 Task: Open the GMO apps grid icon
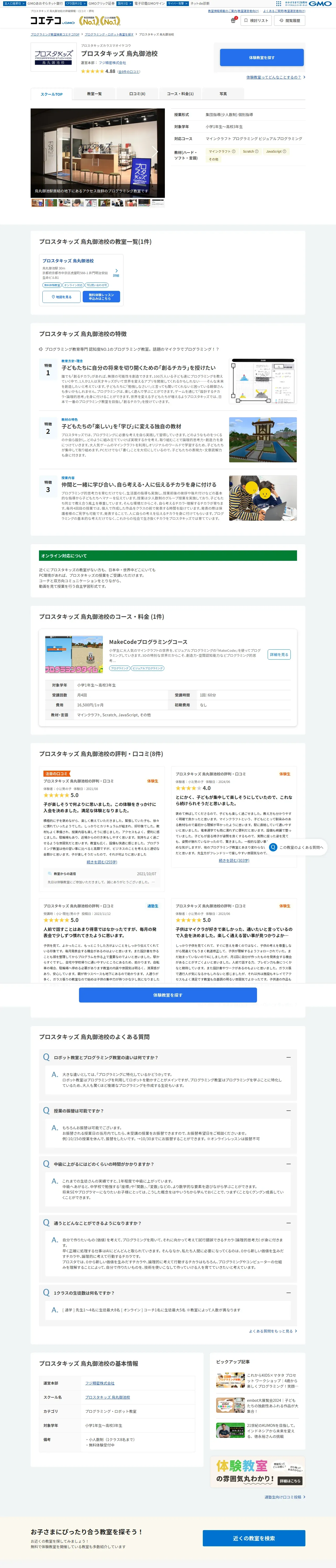[x=279, y=3]
